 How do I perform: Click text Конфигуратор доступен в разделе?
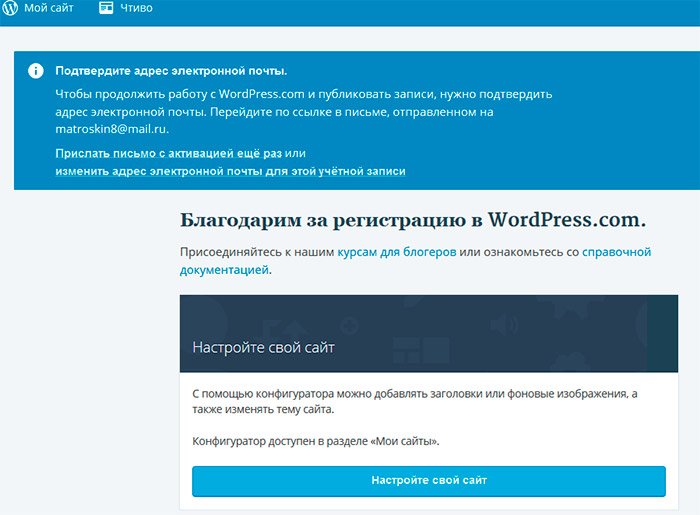316,441
